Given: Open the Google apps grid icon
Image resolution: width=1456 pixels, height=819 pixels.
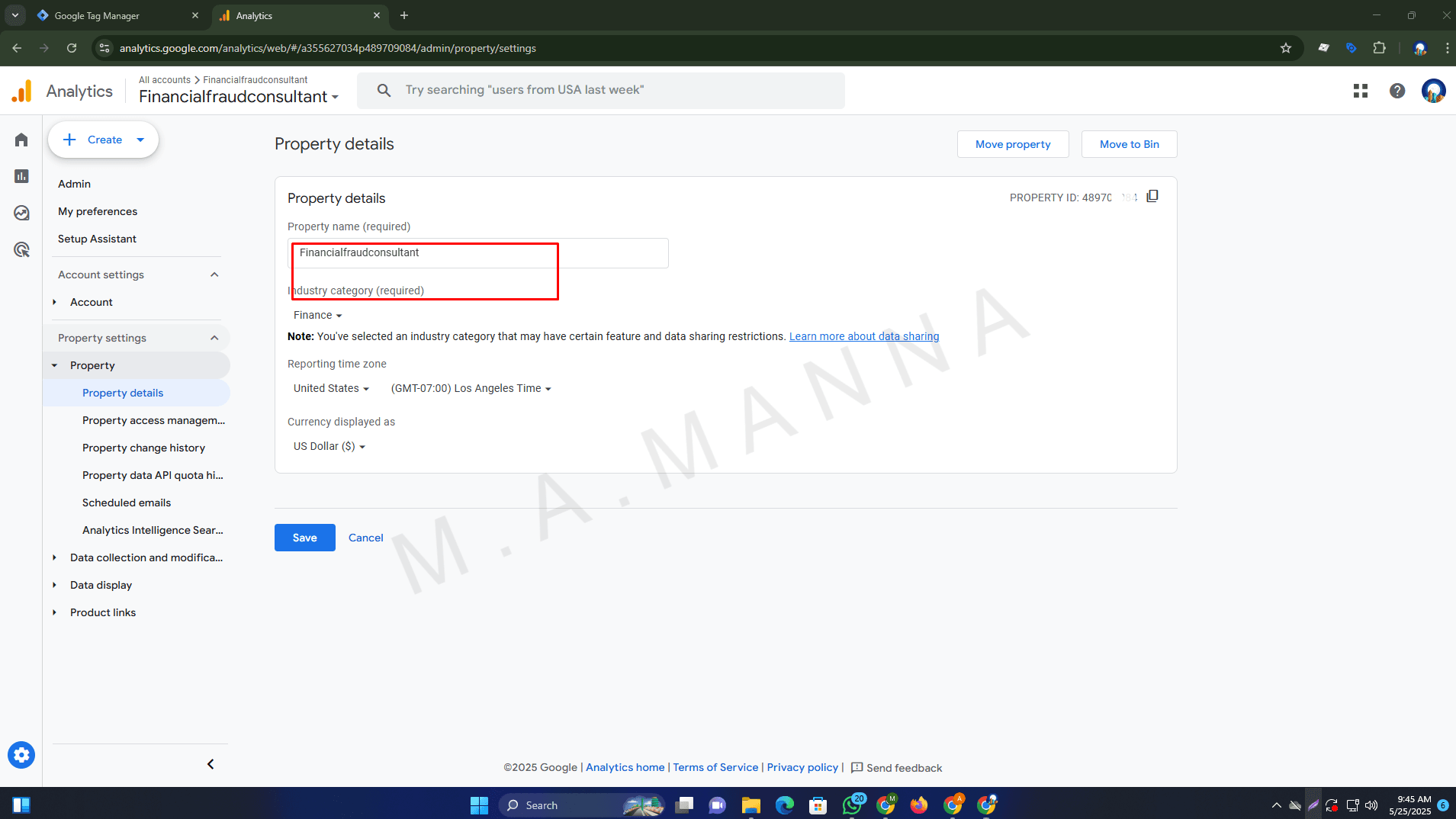Looking at the screenshot, I should [x=1360, y=91].
